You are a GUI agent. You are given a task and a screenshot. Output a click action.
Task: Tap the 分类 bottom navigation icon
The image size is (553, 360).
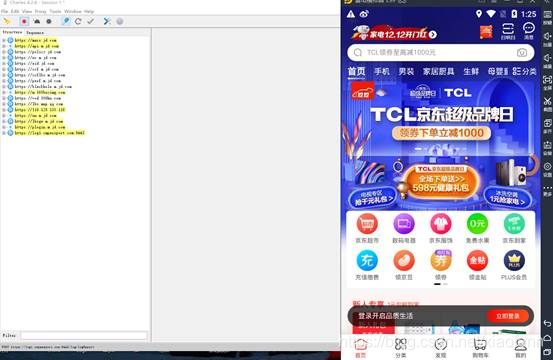(x=401, y=348)
